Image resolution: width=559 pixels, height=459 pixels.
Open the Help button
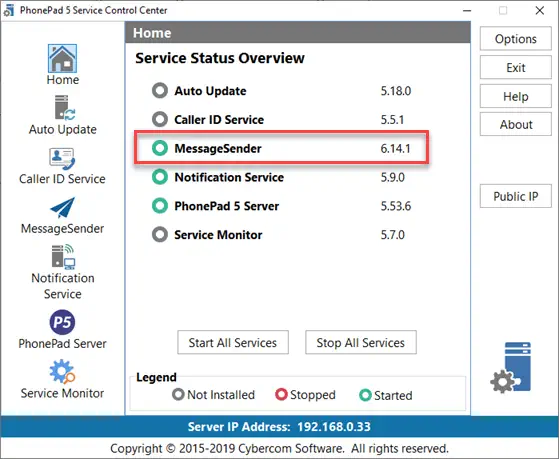(516, 96)
